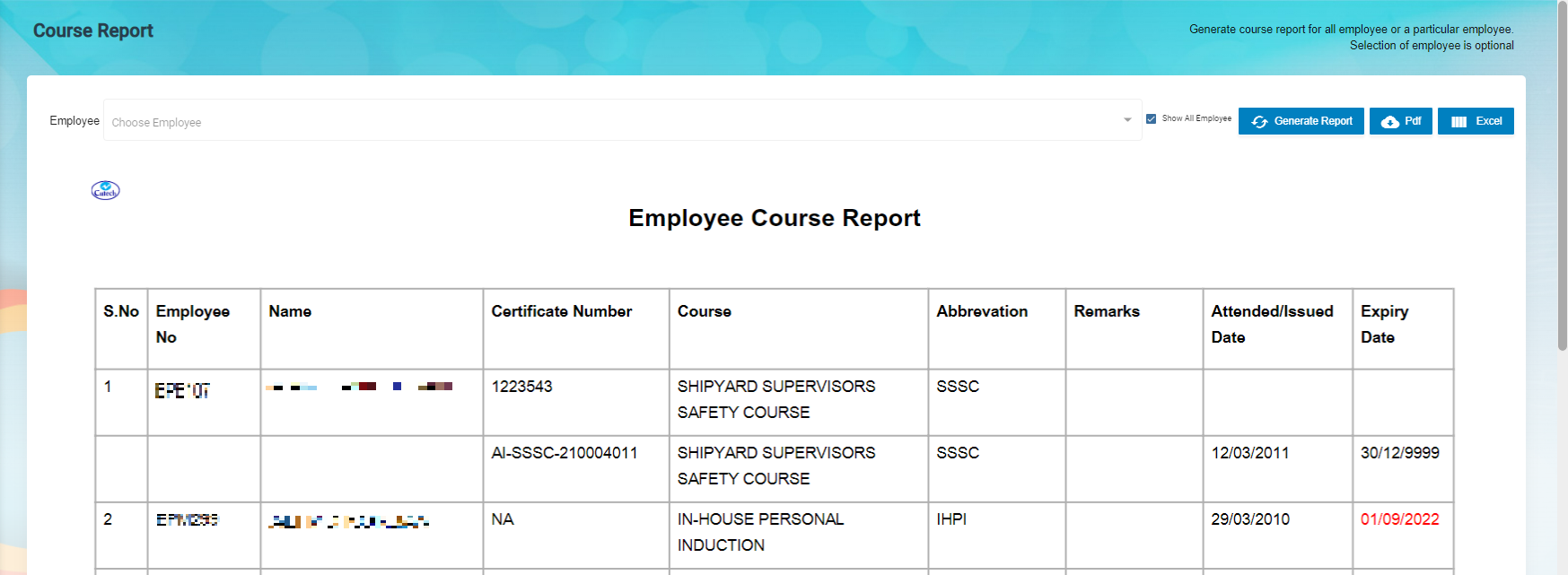
Task: Click the Attended/Issued Date column header
Action: [x=1272, y=324]
